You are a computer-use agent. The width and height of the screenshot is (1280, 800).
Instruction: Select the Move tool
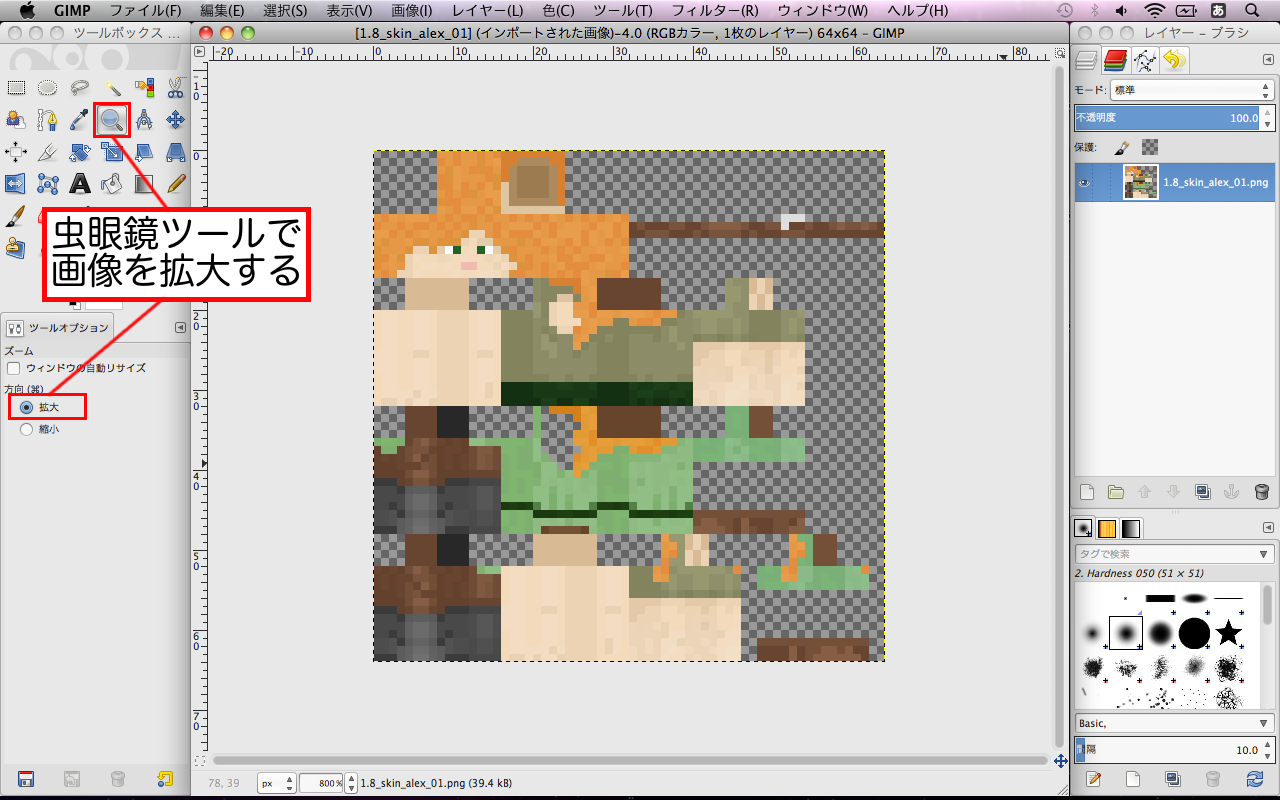[x=176, y=120]
